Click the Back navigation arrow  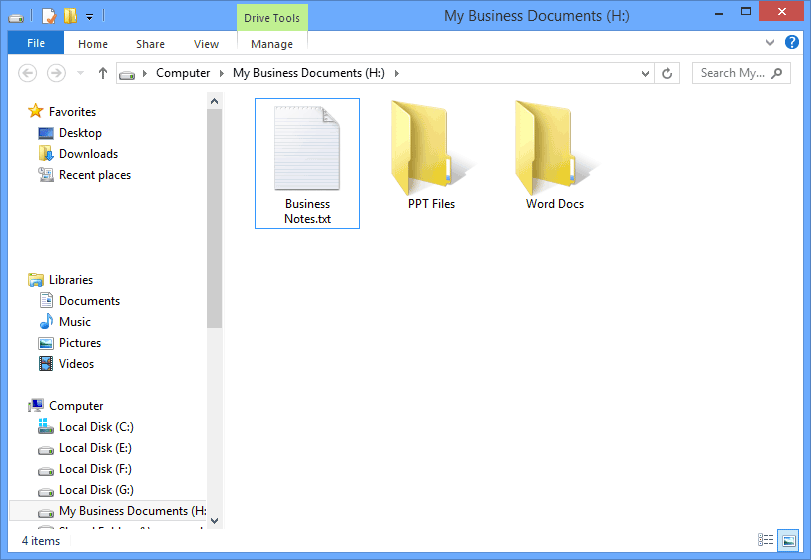[x=27, y=73]
